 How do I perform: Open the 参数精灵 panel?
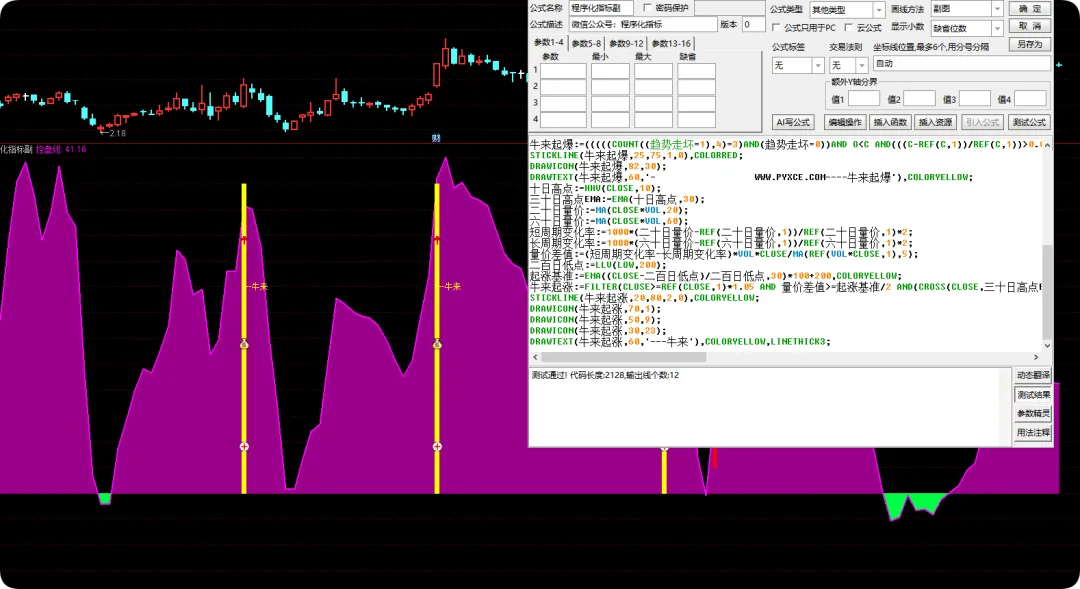1032,413
